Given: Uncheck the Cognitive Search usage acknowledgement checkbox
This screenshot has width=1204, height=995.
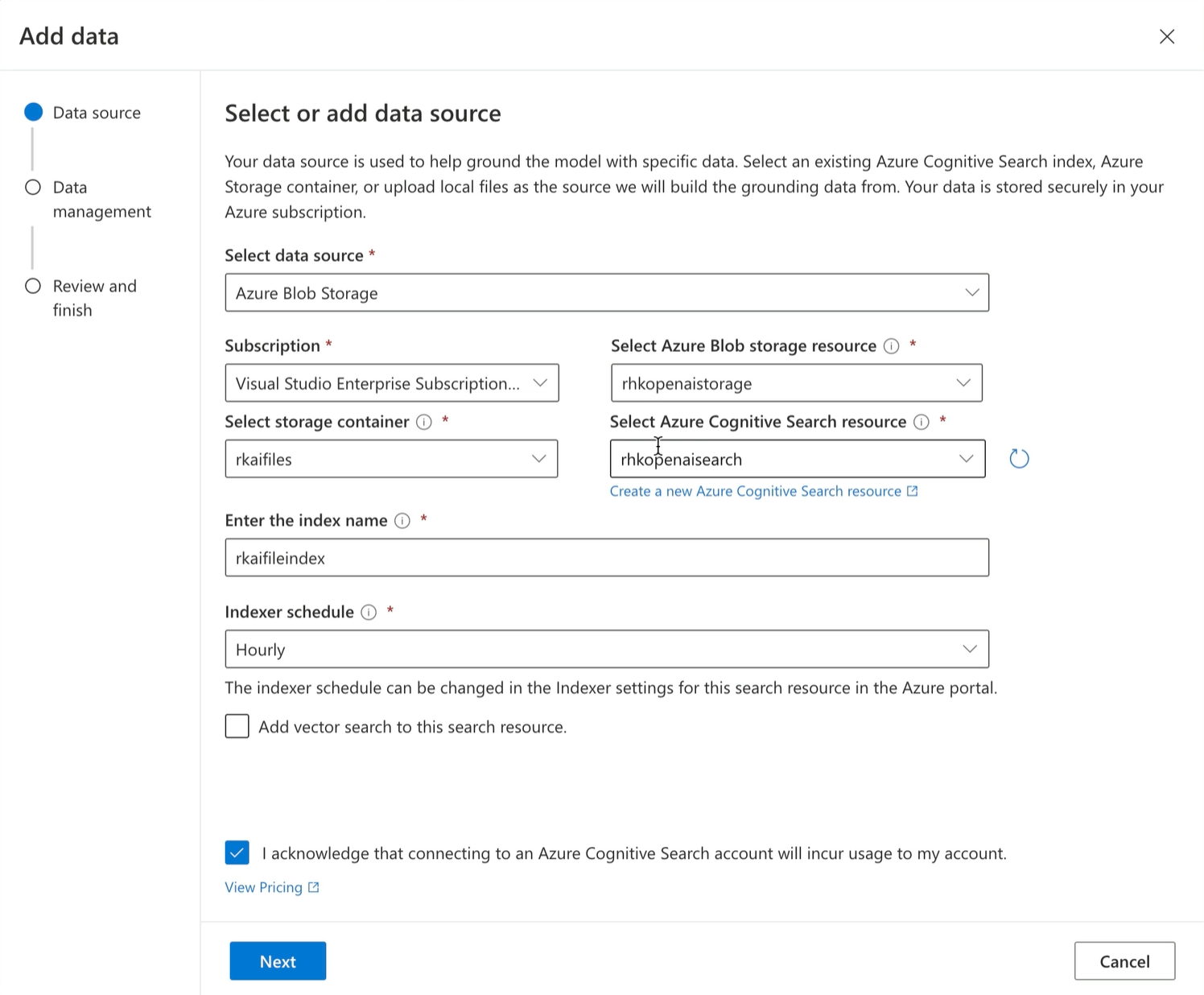Looking at the screenshot, I should click(x=237, y=853).
